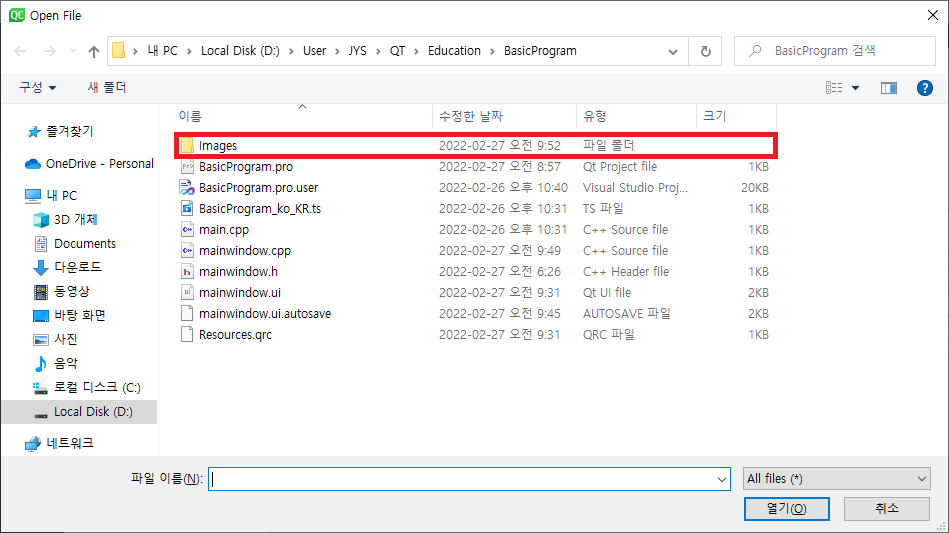Go back to the previous folder
This screenshot has width=949, height=533.
point(20,51)
